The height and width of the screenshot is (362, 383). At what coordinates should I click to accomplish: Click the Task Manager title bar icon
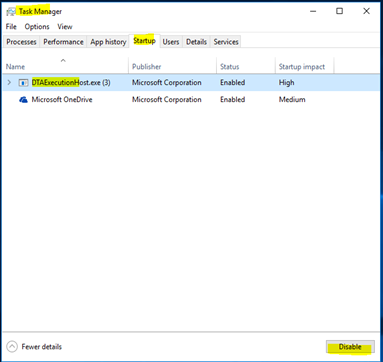pos(11,11)
